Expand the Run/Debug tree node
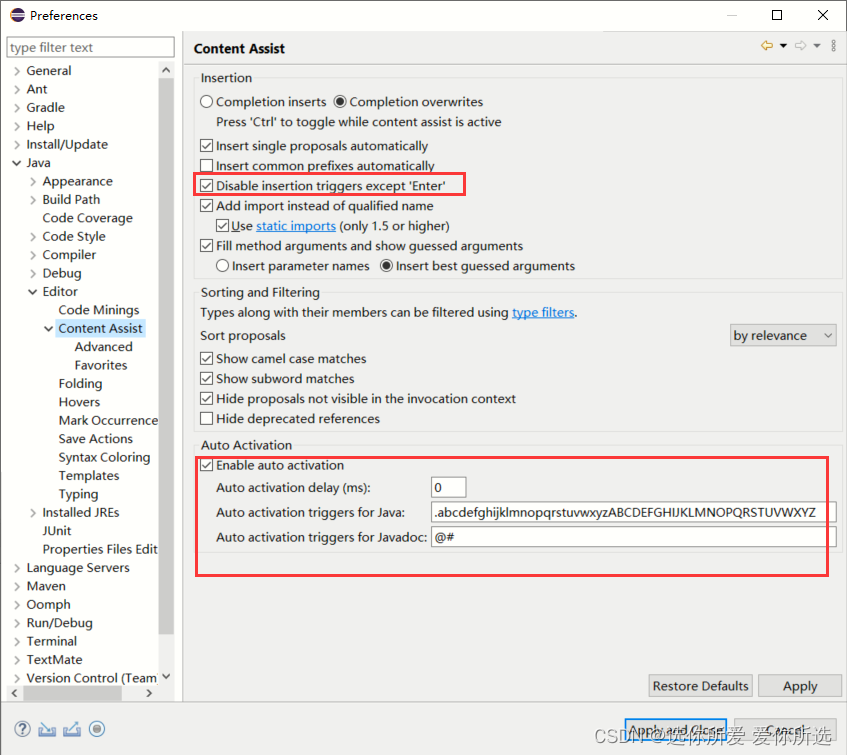The image size is (847, 755). click(17, 623)
